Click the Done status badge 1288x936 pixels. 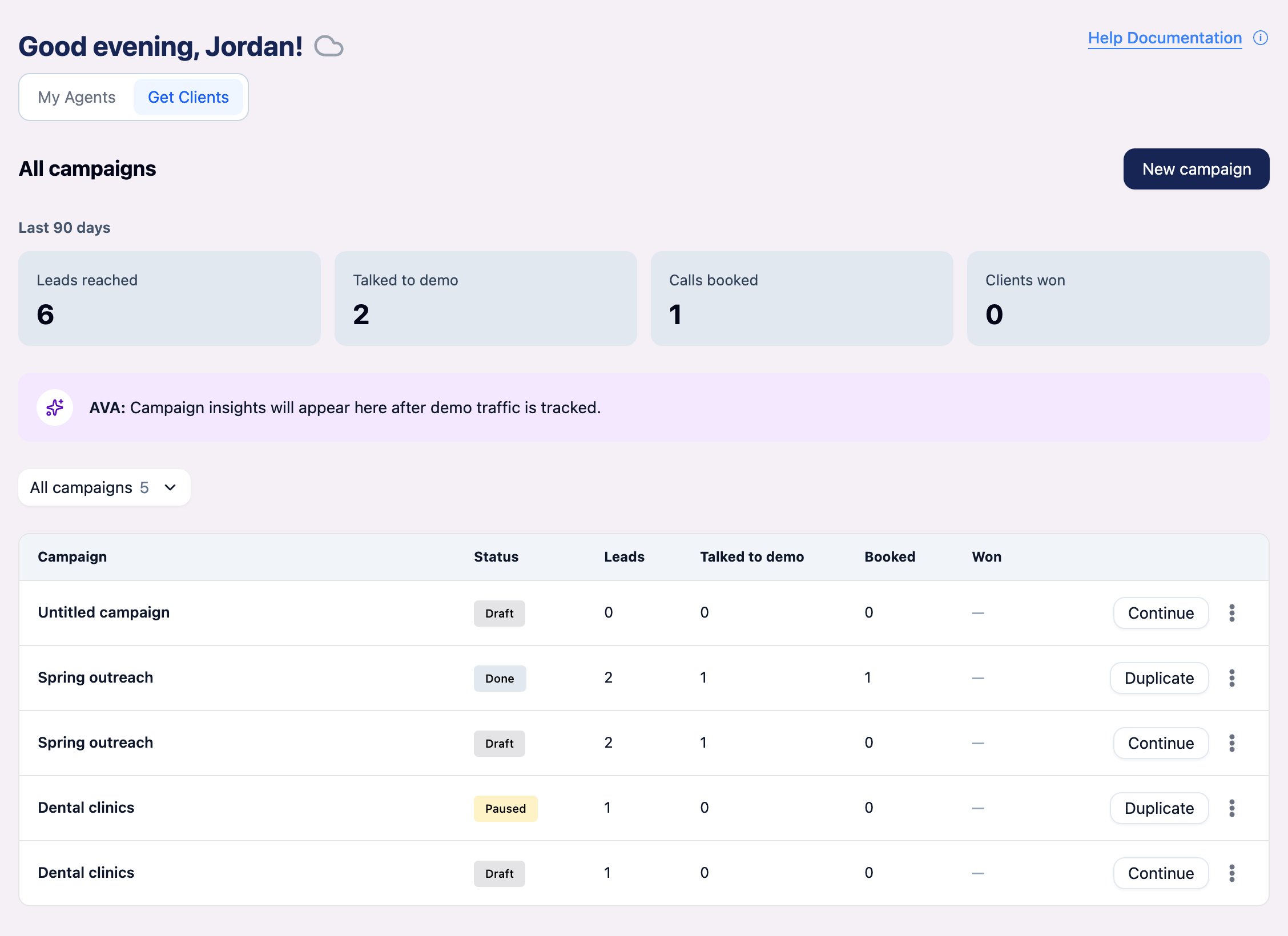point(500,679)
